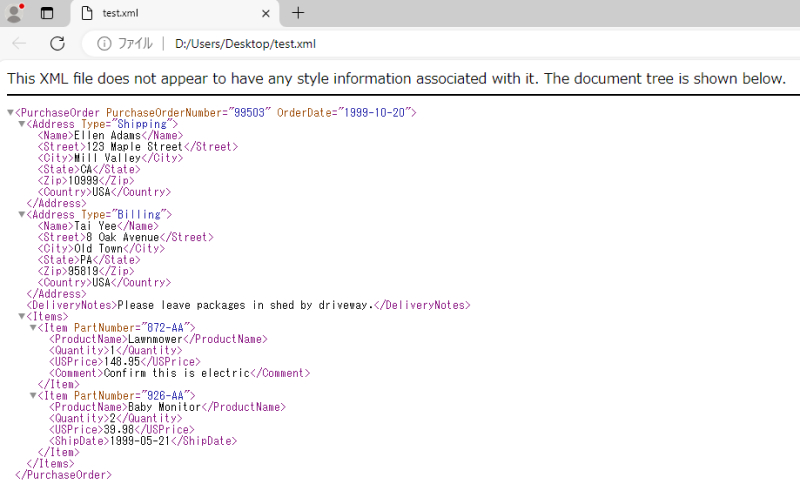
Task: Collapse the Billing Address node
Action: pyautogui.click(x=22, y=215)
